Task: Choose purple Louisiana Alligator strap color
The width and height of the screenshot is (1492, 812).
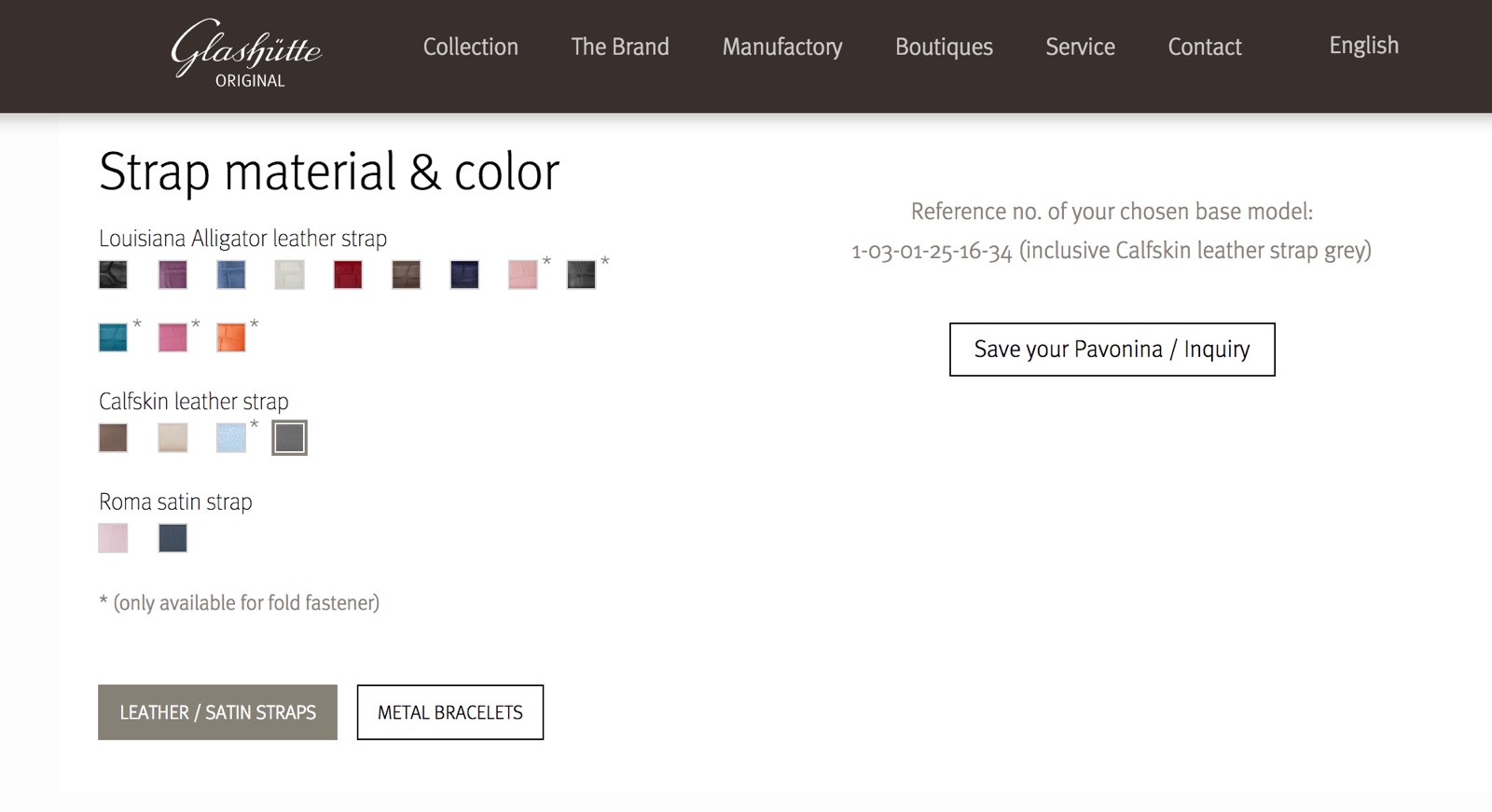Action: pyautogui.click(x=173, y=274)
